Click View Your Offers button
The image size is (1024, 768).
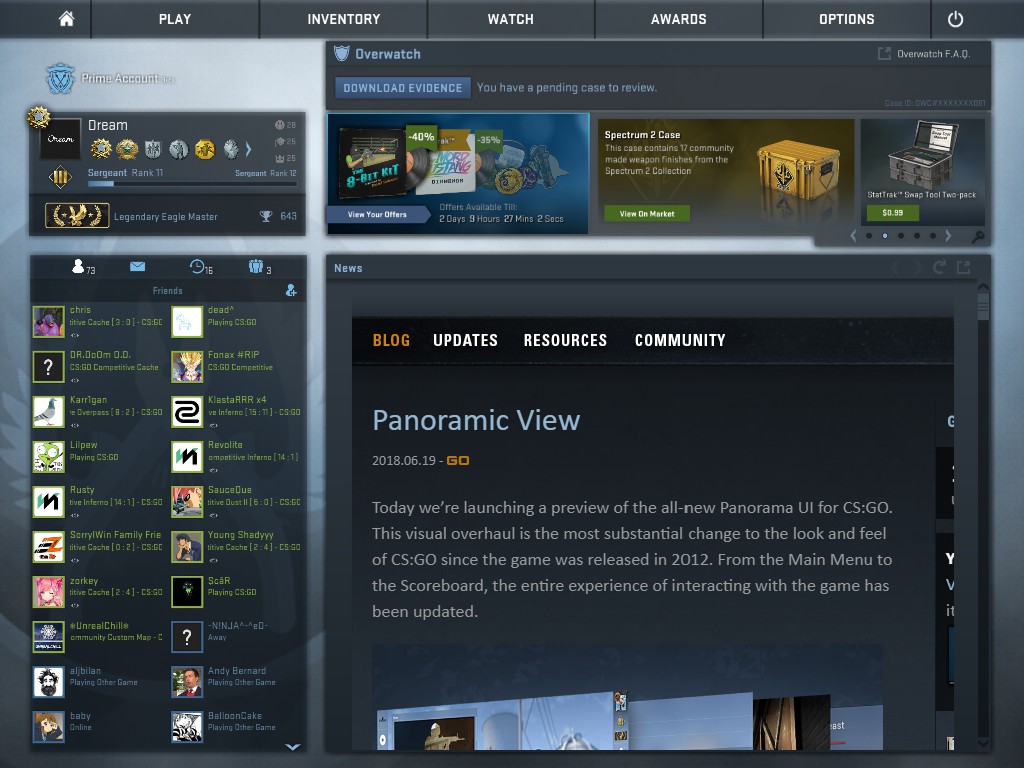(377, 214)
